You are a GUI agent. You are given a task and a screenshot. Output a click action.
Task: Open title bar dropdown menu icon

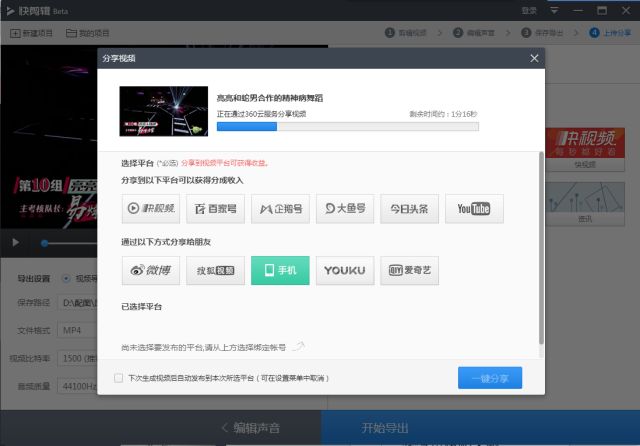pos(554,11)
